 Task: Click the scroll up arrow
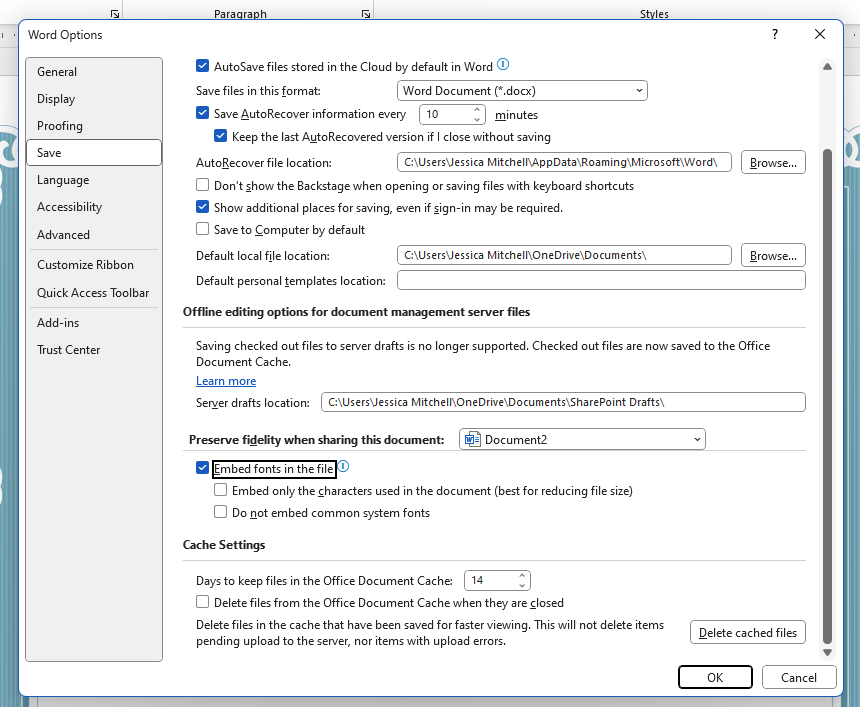tap(828, 66)
